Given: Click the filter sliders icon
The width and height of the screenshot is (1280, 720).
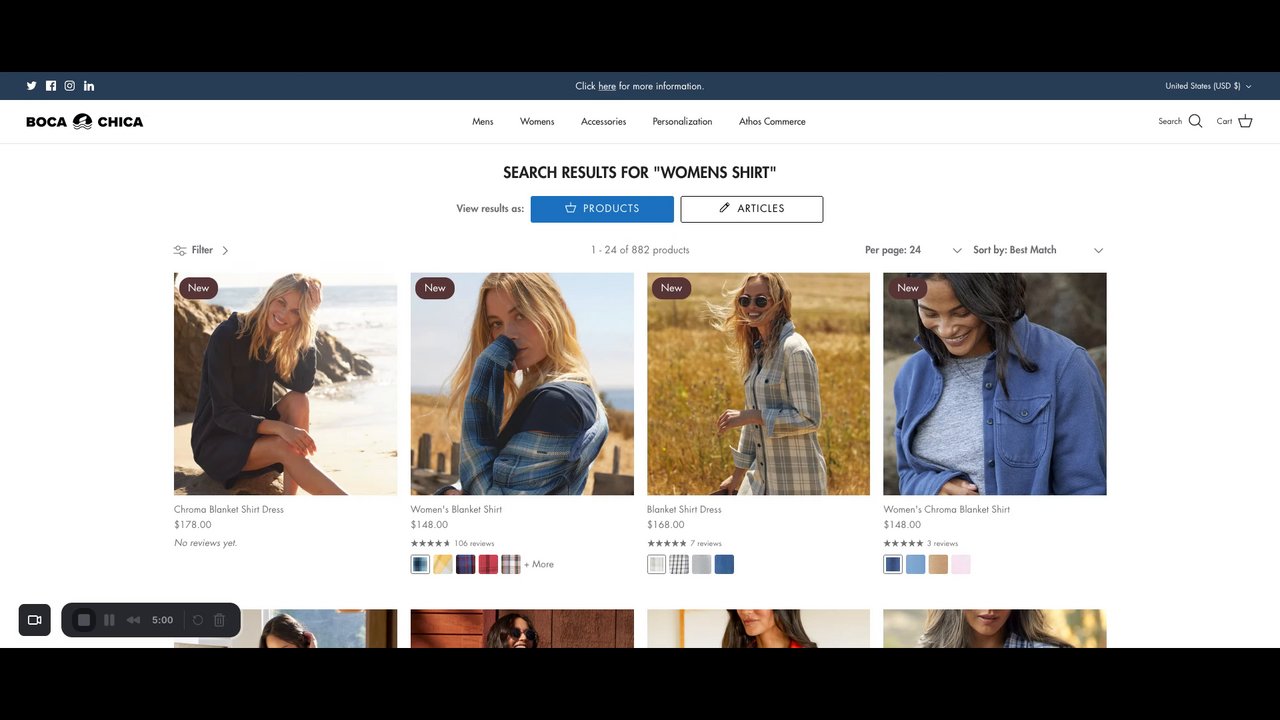Looking at the screenshot, I should point(180,250).
